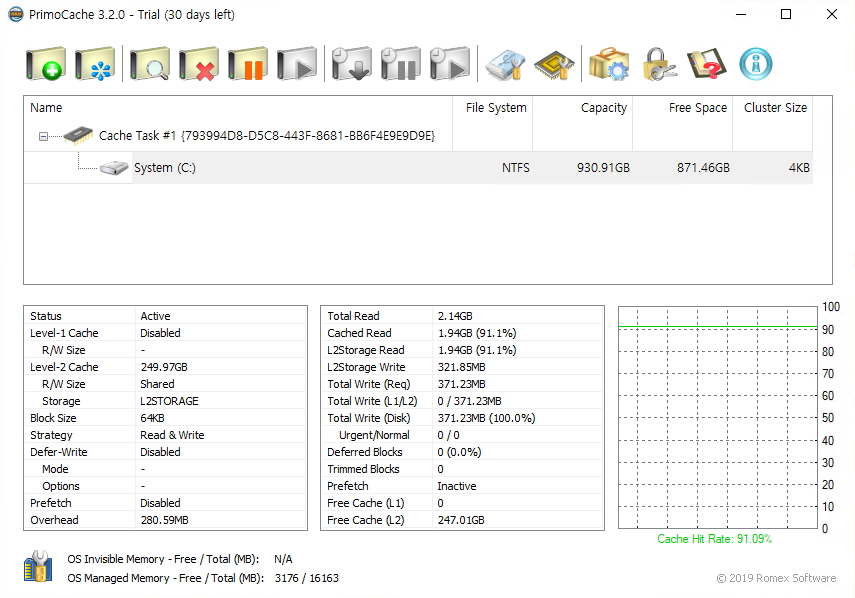Click the Prefetch status value Inactive
This screenshot has height=598, width=855.
coord(457,486)
